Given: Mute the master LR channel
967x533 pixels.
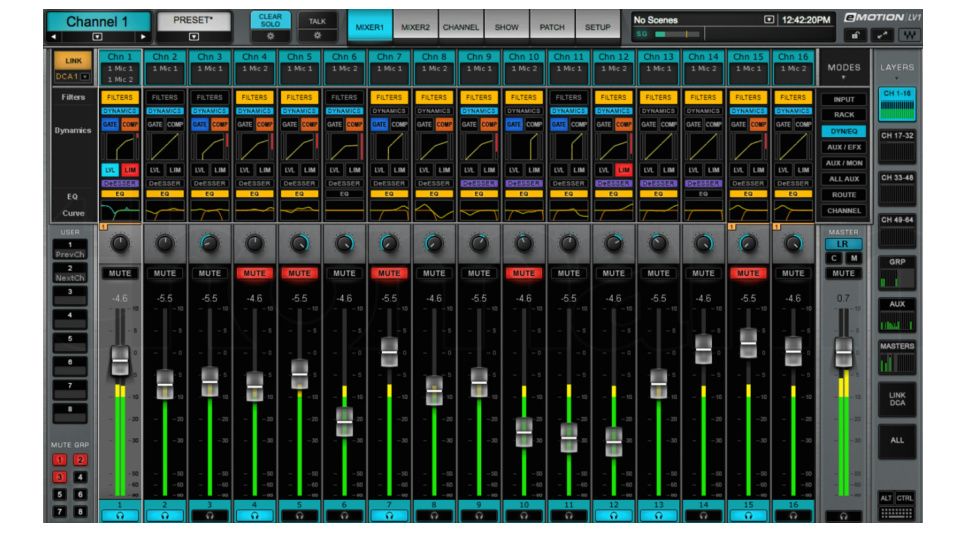Looking at the screenshot, I should pos(843,273).
